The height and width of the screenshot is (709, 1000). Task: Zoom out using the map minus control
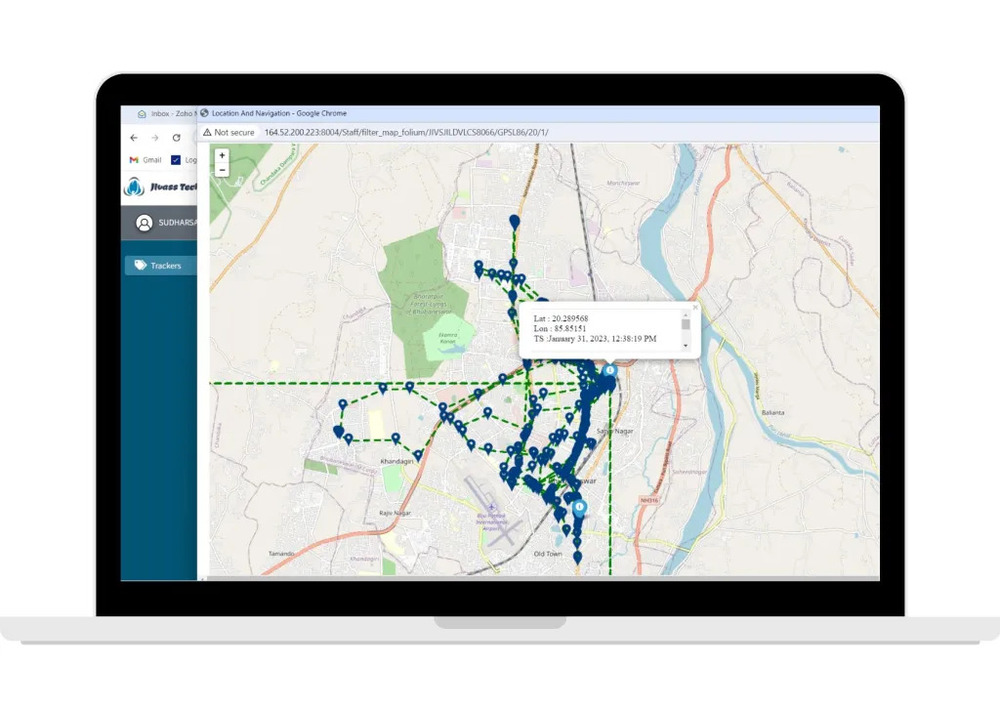click(x=221, y=170)
